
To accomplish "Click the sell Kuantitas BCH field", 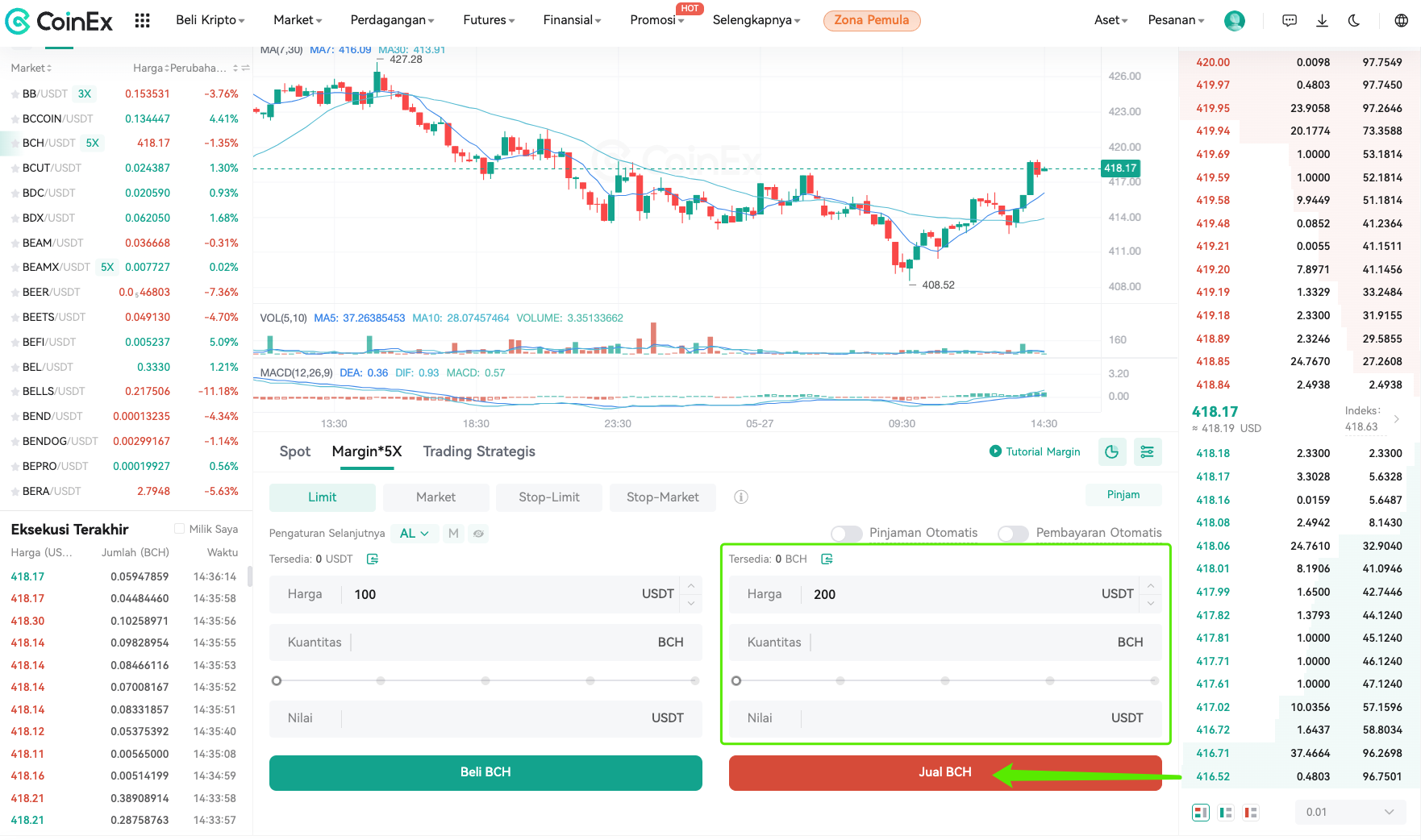I will (945, 642).
